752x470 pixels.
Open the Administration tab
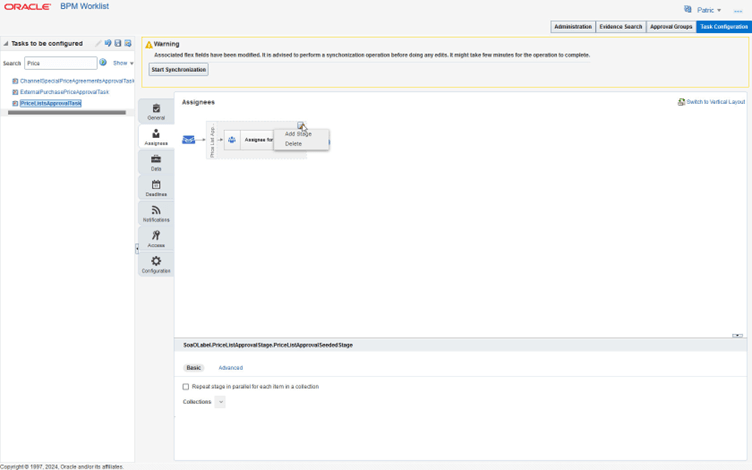point(573,27)
